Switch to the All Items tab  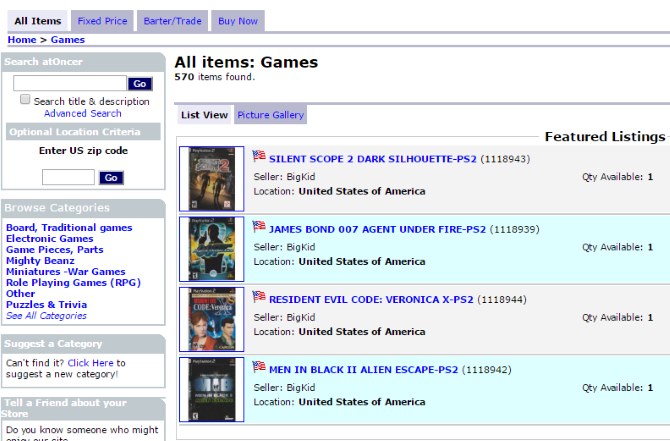[x=38, y=21]
